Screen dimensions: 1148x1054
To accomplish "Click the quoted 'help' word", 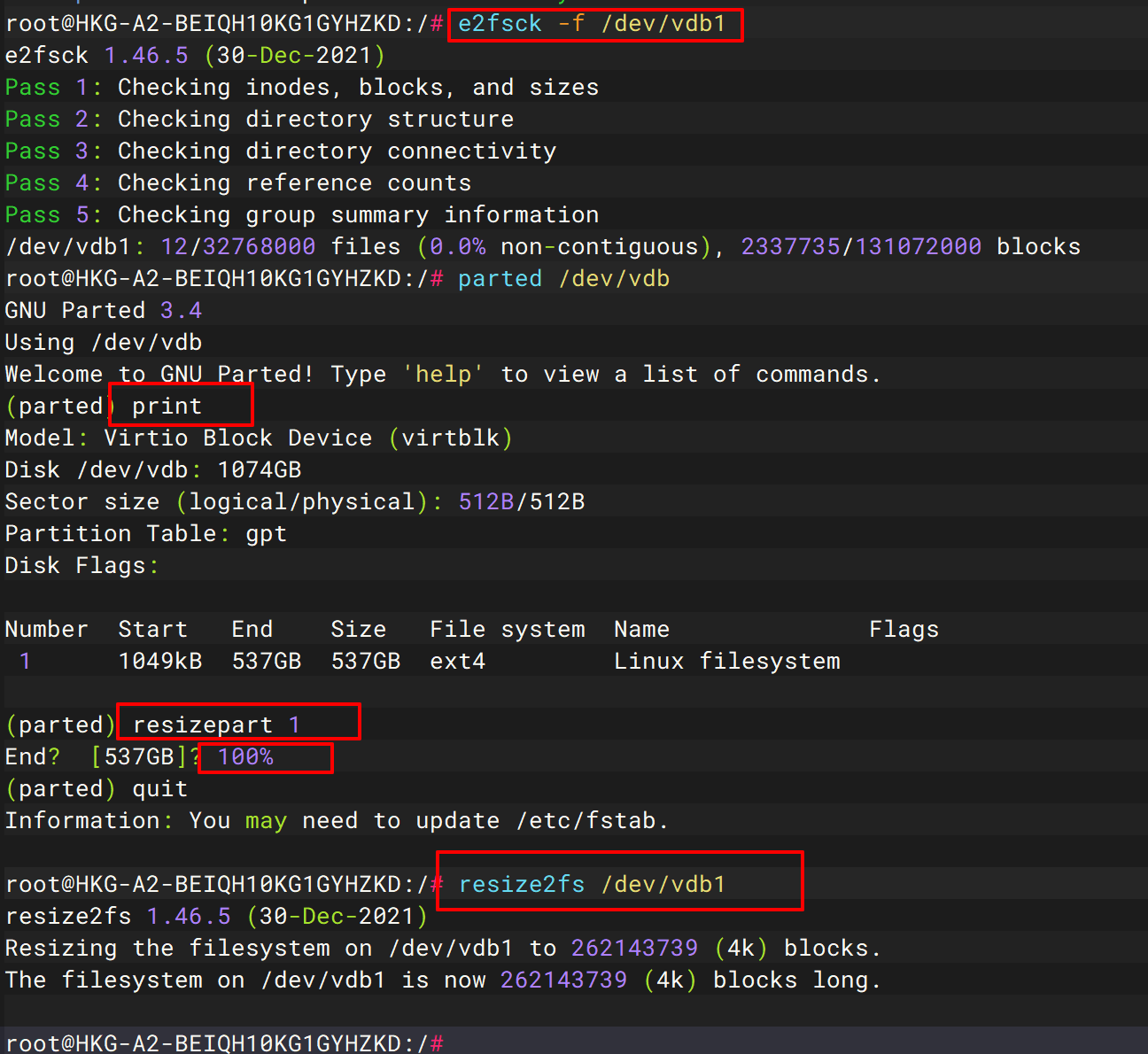I will click(443, 375).
